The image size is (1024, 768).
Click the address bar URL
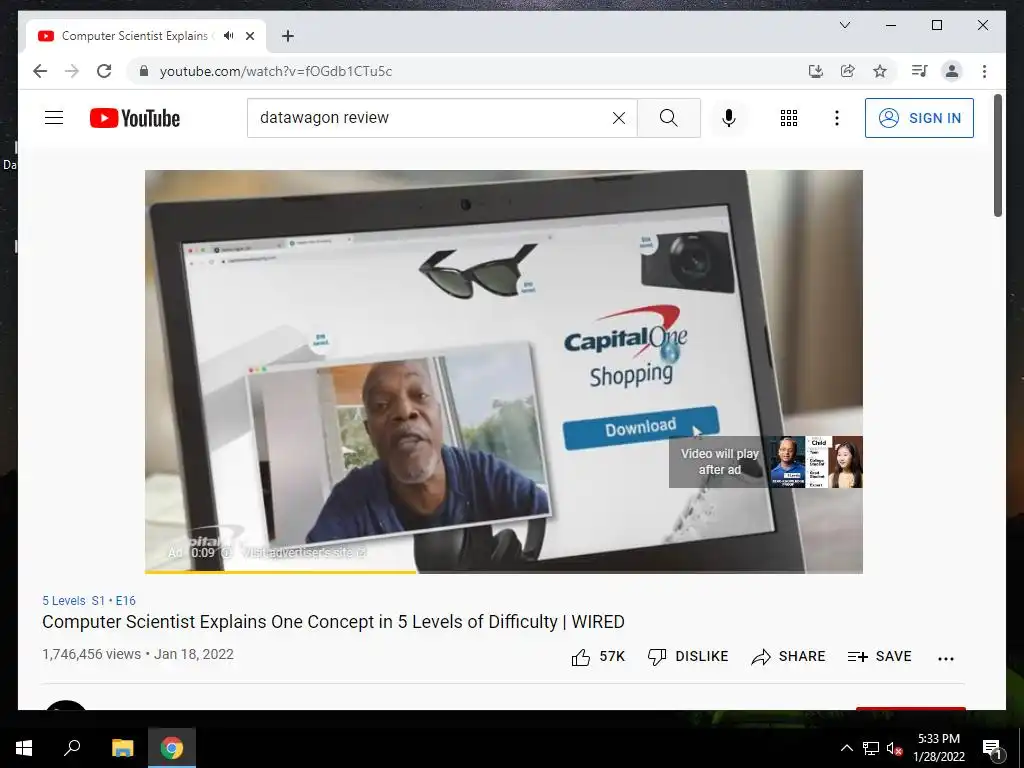(276, 71)
